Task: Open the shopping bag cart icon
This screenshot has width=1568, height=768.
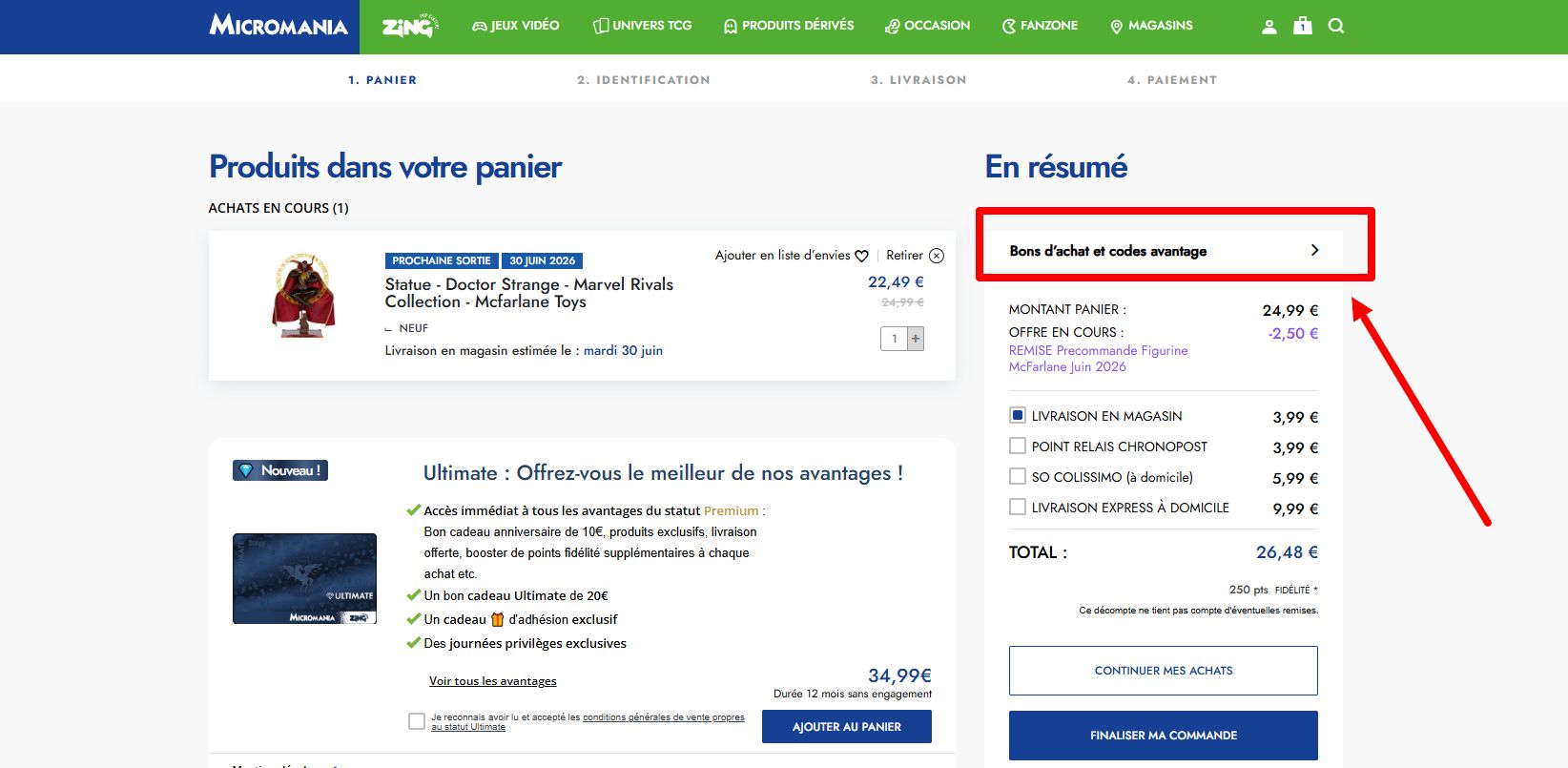Action: click(1303, 26)
